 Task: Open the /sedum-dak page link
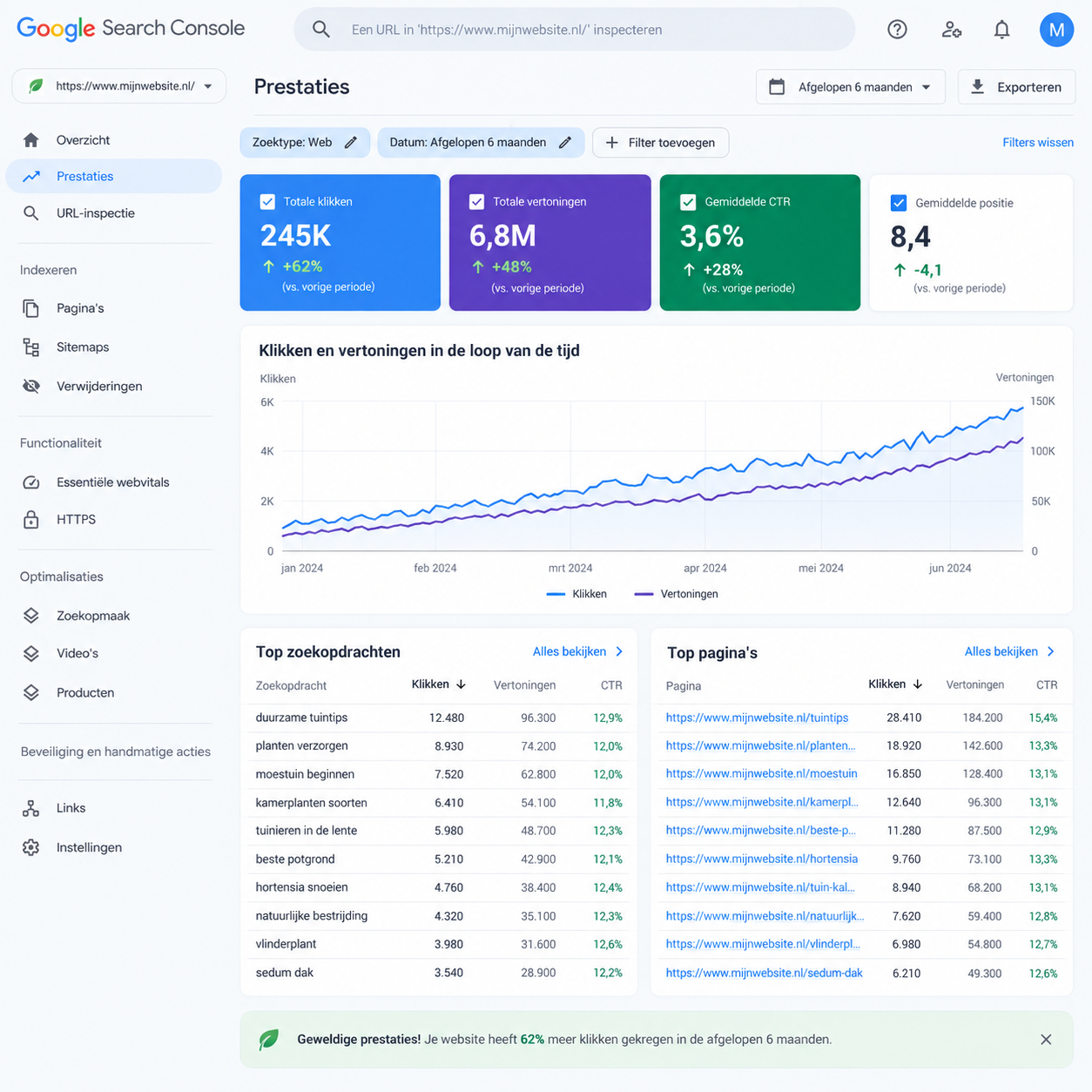(765, 973)
